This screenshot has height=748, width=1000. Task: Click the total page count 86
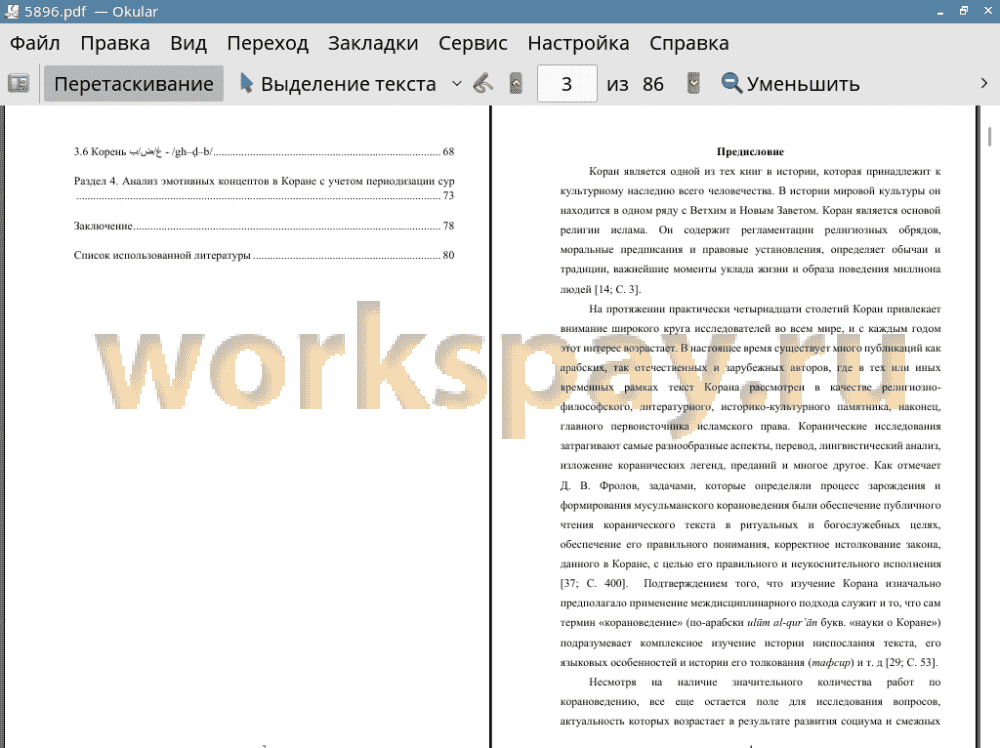tap(653, 84)
